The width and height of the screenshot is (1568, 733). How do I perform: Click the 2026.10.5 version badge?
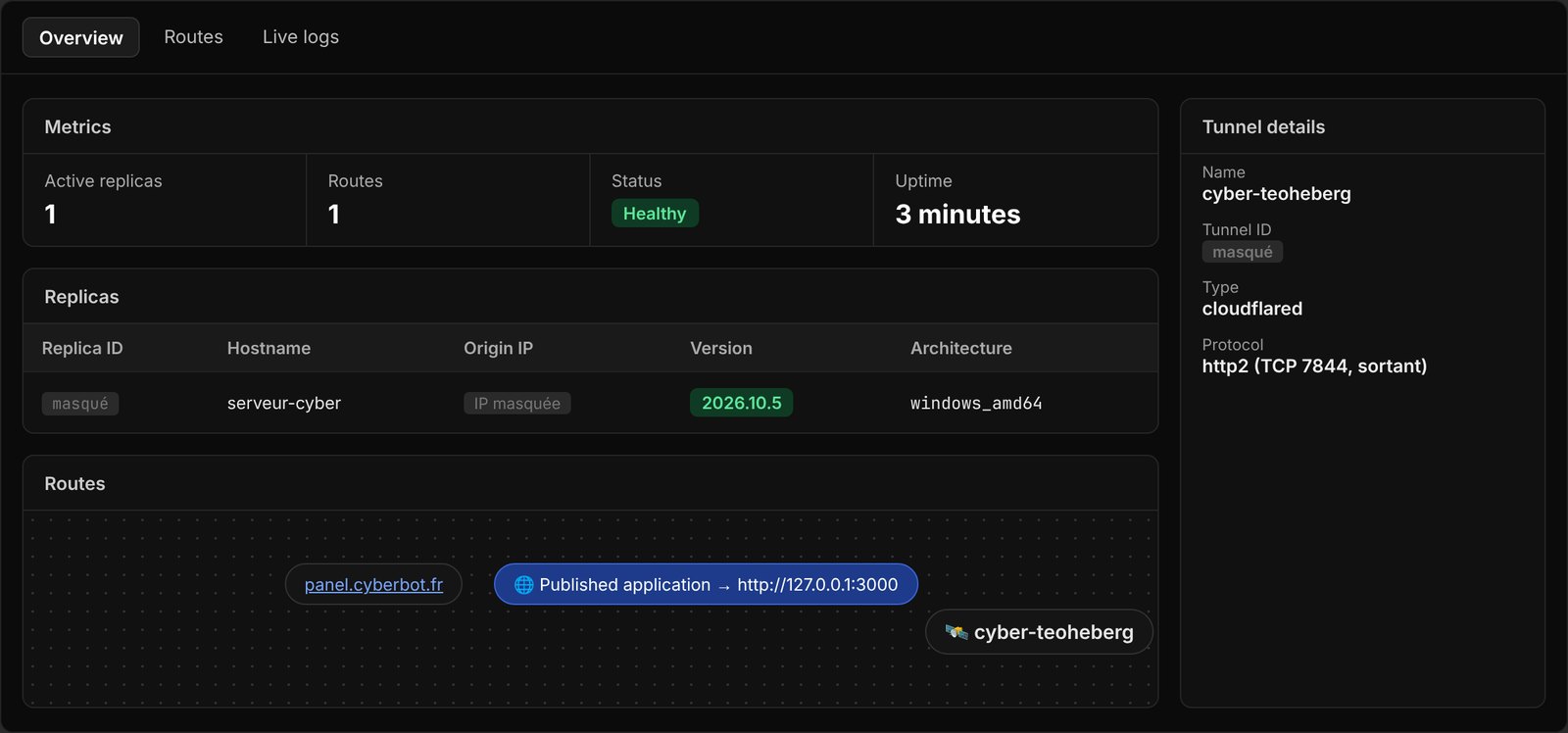[x=742, y=403]
